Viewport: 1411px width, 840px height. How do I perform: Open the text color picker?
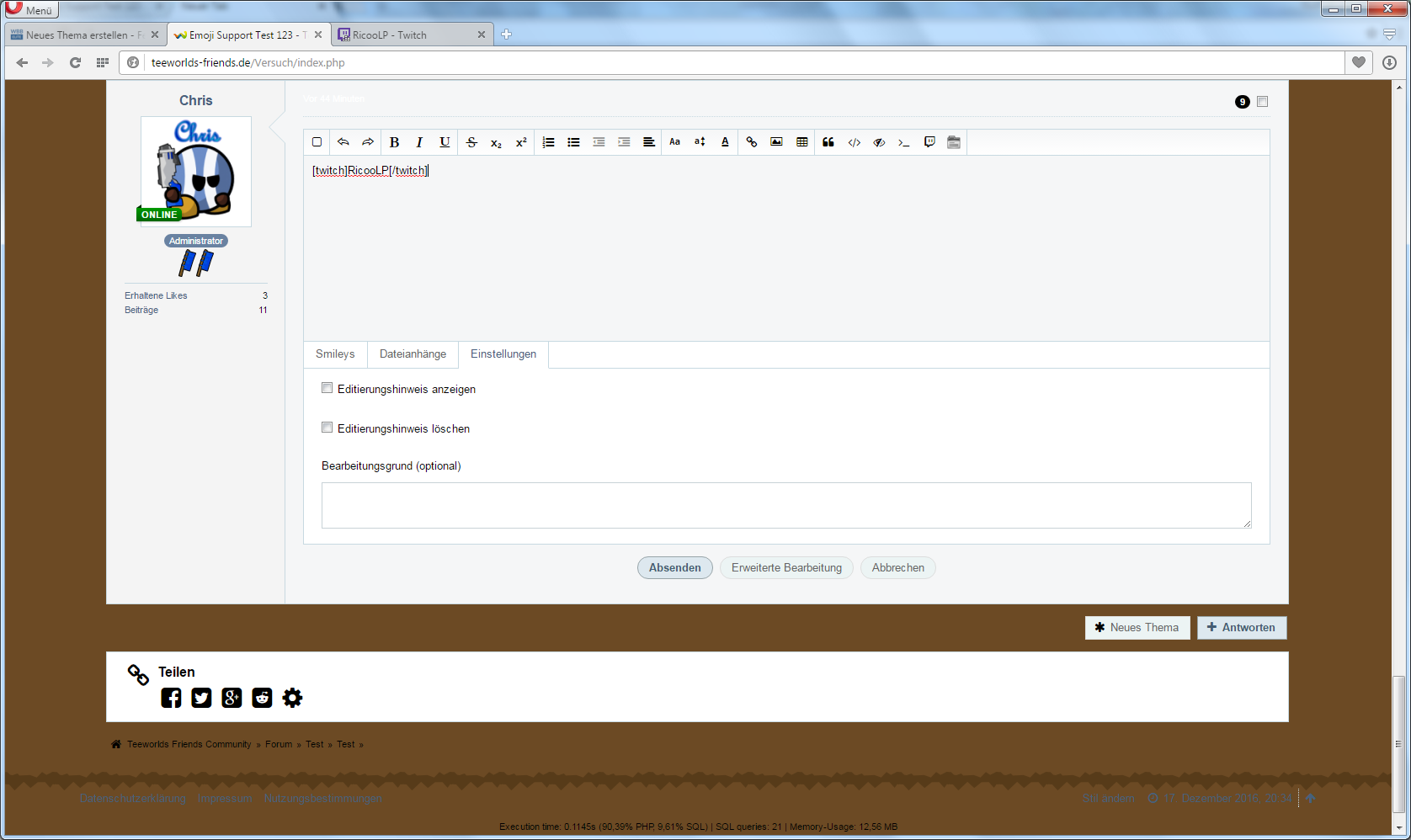pyautogui.click(x=725, y=142)
